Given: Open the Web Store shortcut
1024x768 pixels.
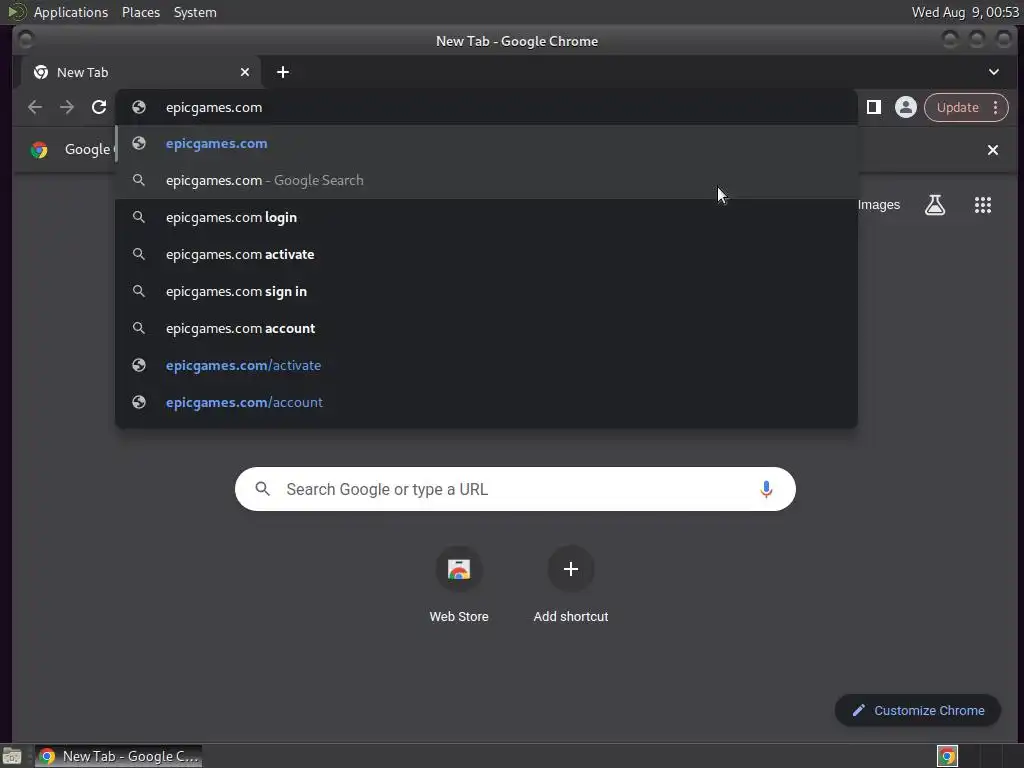Looking at the screenshot, I should coord(459,584).
